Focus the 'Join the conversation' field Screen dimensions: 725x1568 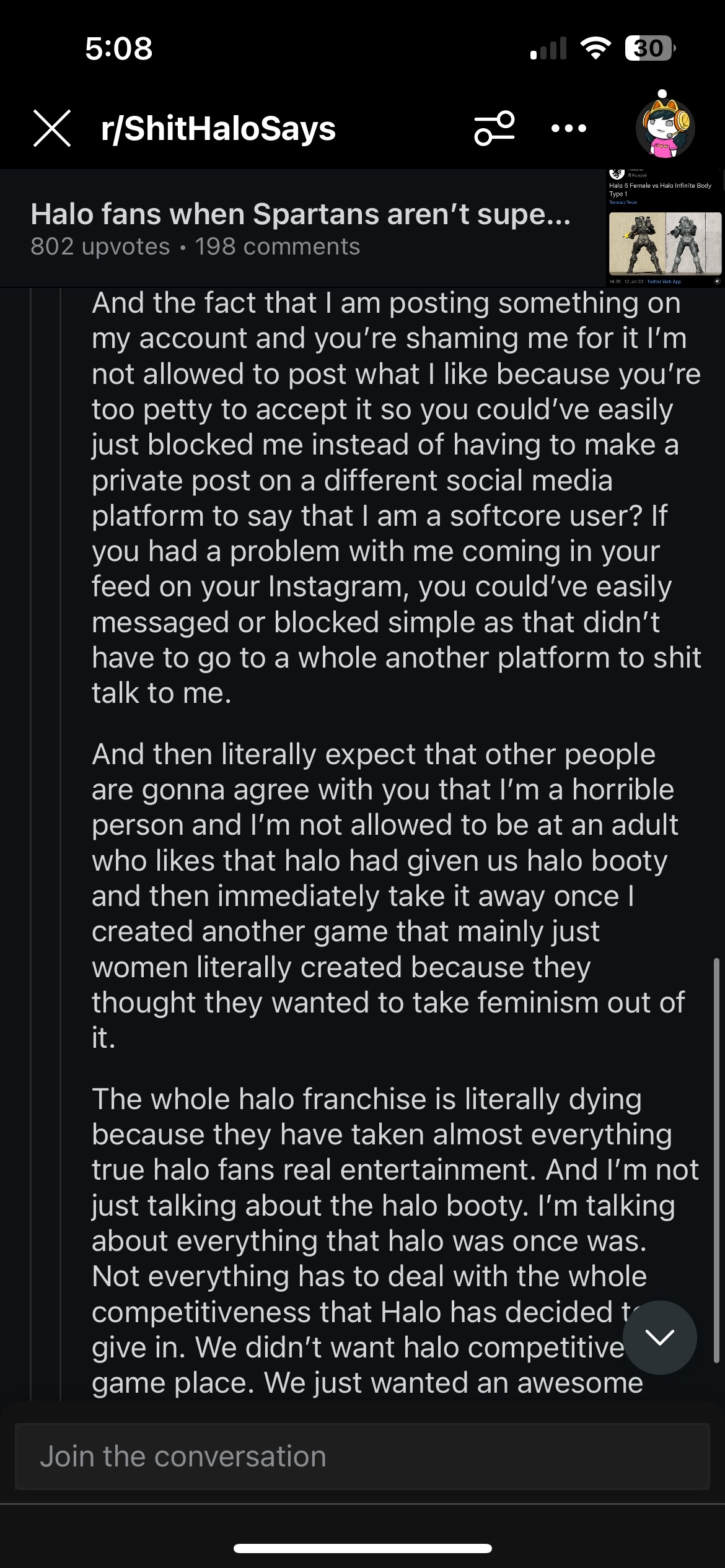pyautogui.click(x=362, y=1457)
